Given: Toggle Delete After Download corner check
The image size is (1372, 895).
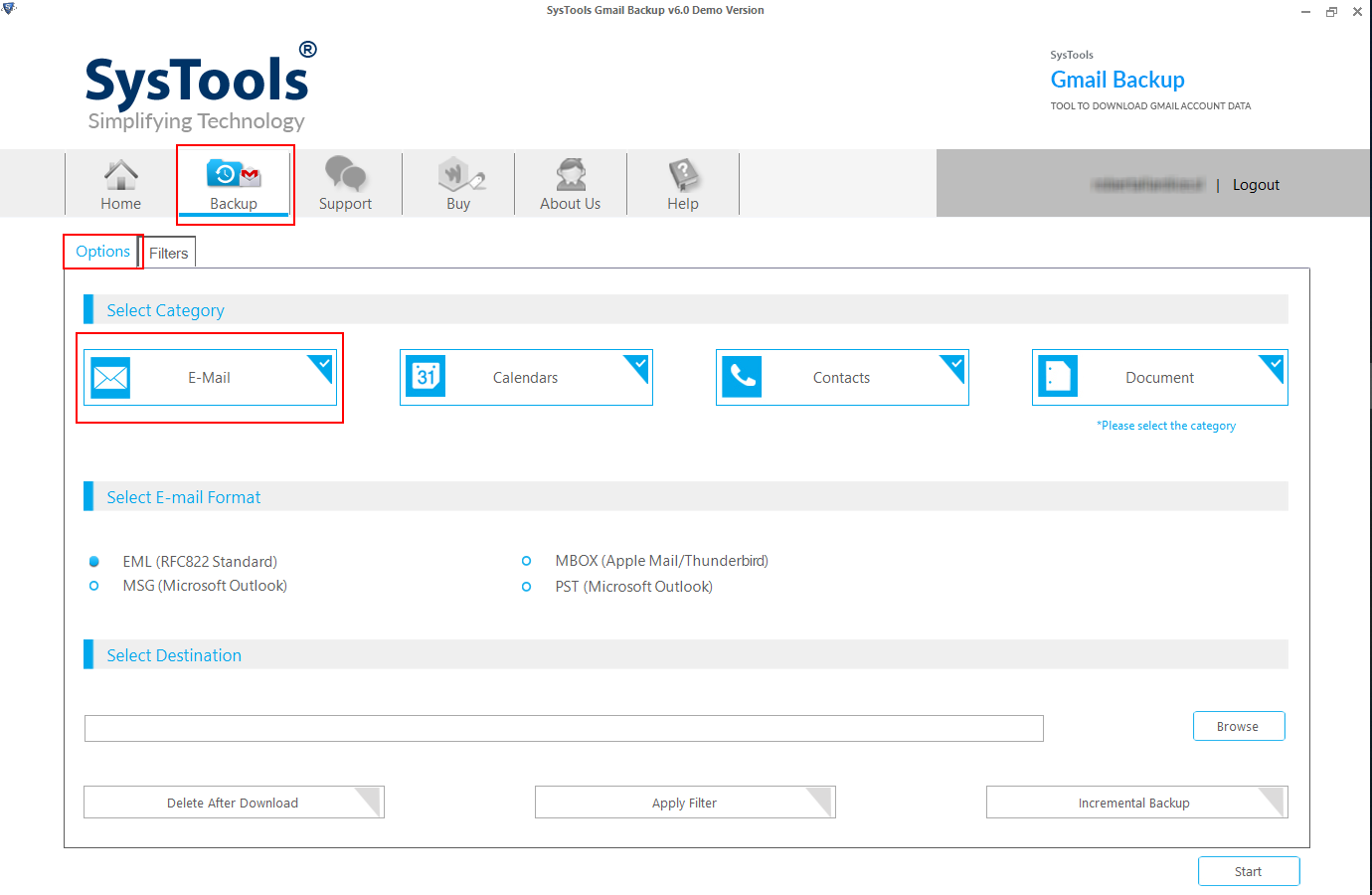Looking at the screenshot, I should click(370, 800).
